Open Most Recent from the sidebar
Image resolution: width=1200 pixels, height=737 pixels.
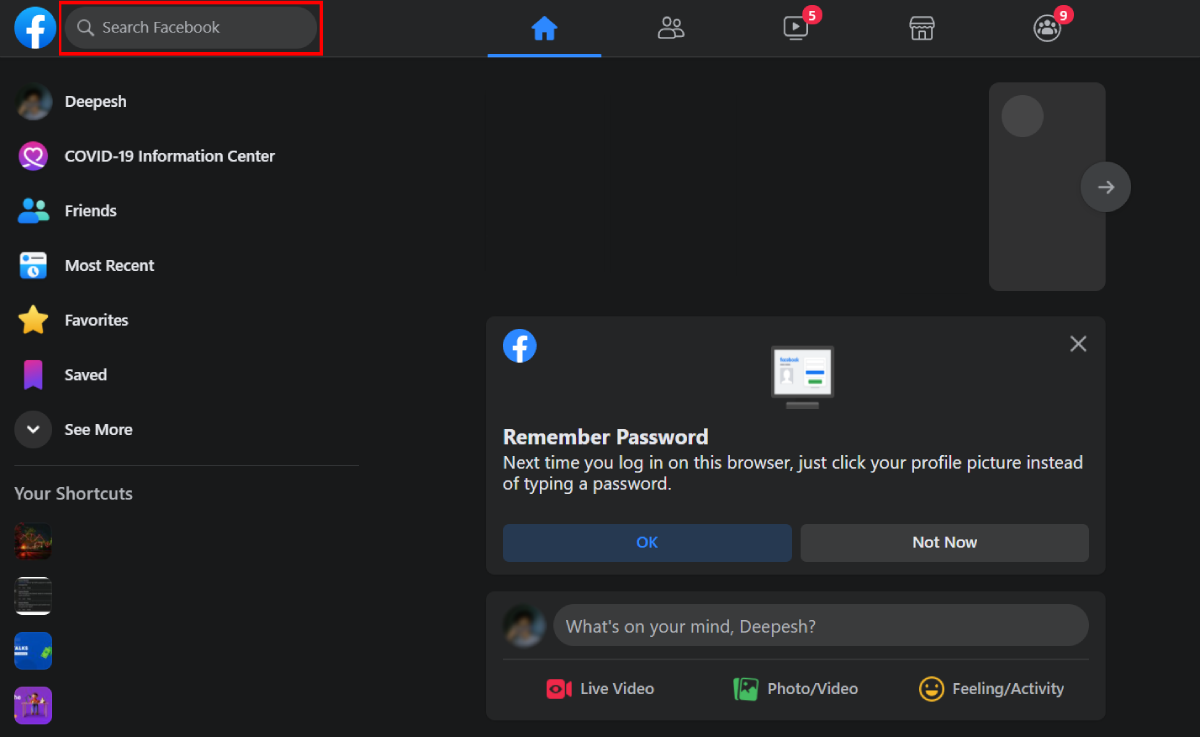[109, 265]
